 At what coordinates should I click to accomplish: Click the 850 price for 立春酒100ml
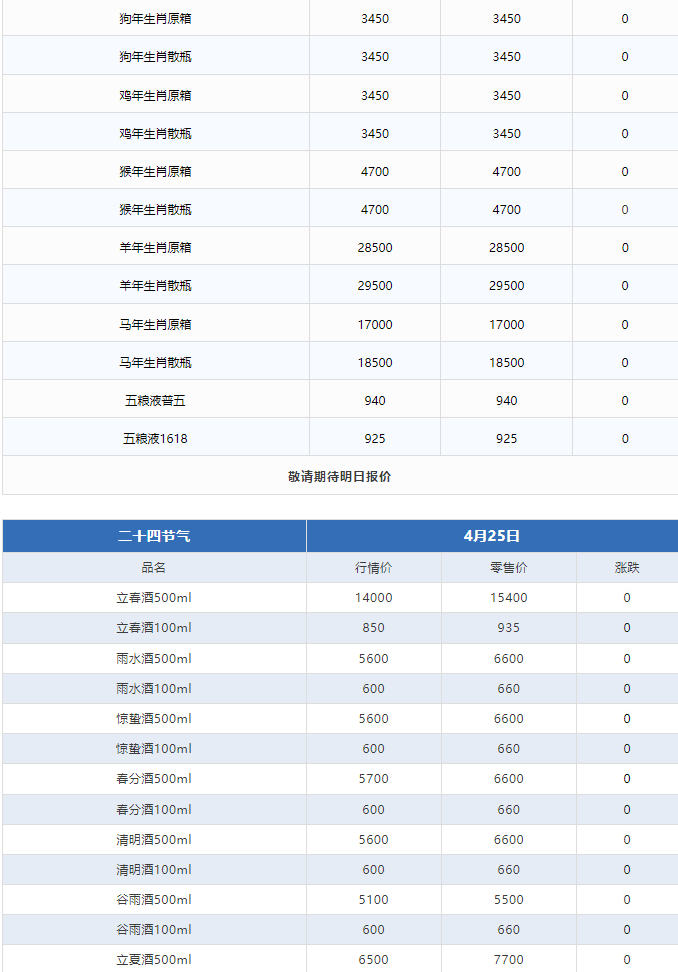coord(374,628)
